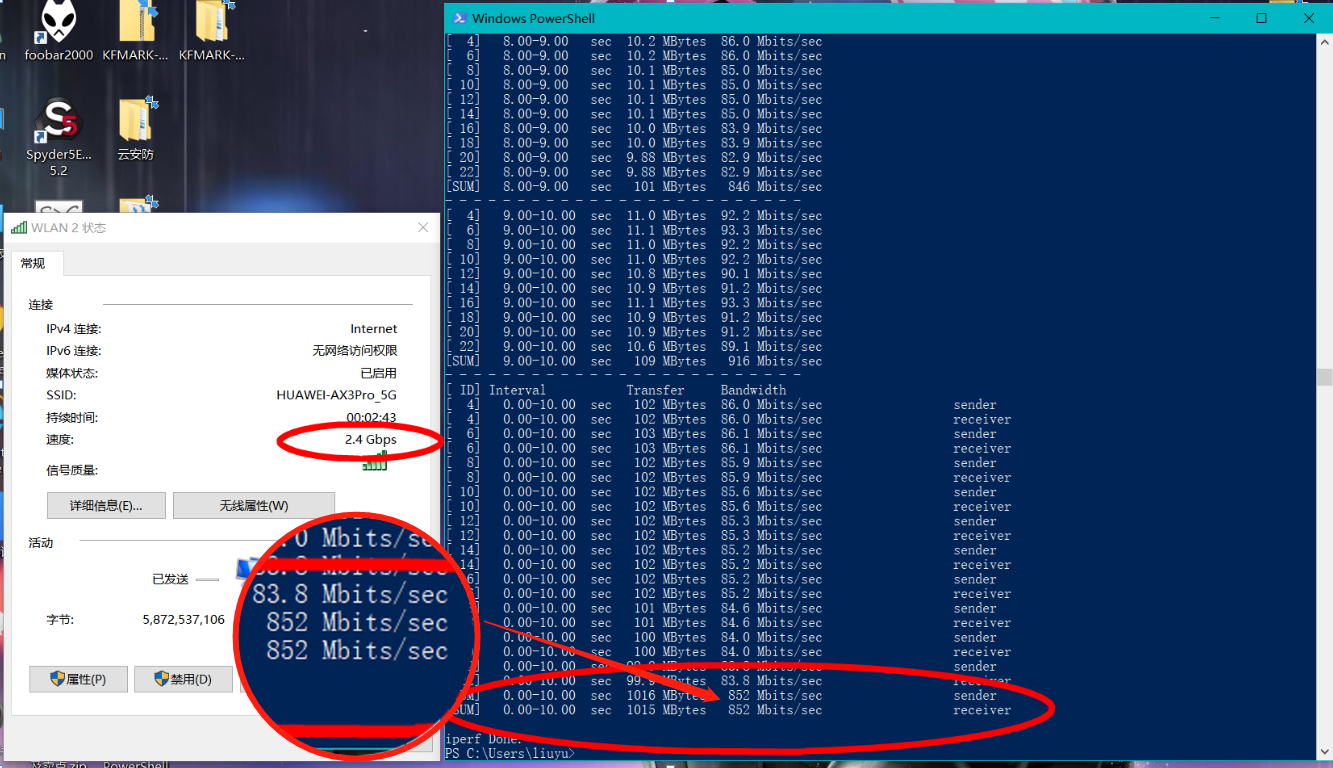Open 无线属性(W) wireless properties
The width and height of the screenshot is (1333, 768).
point(254,506)
